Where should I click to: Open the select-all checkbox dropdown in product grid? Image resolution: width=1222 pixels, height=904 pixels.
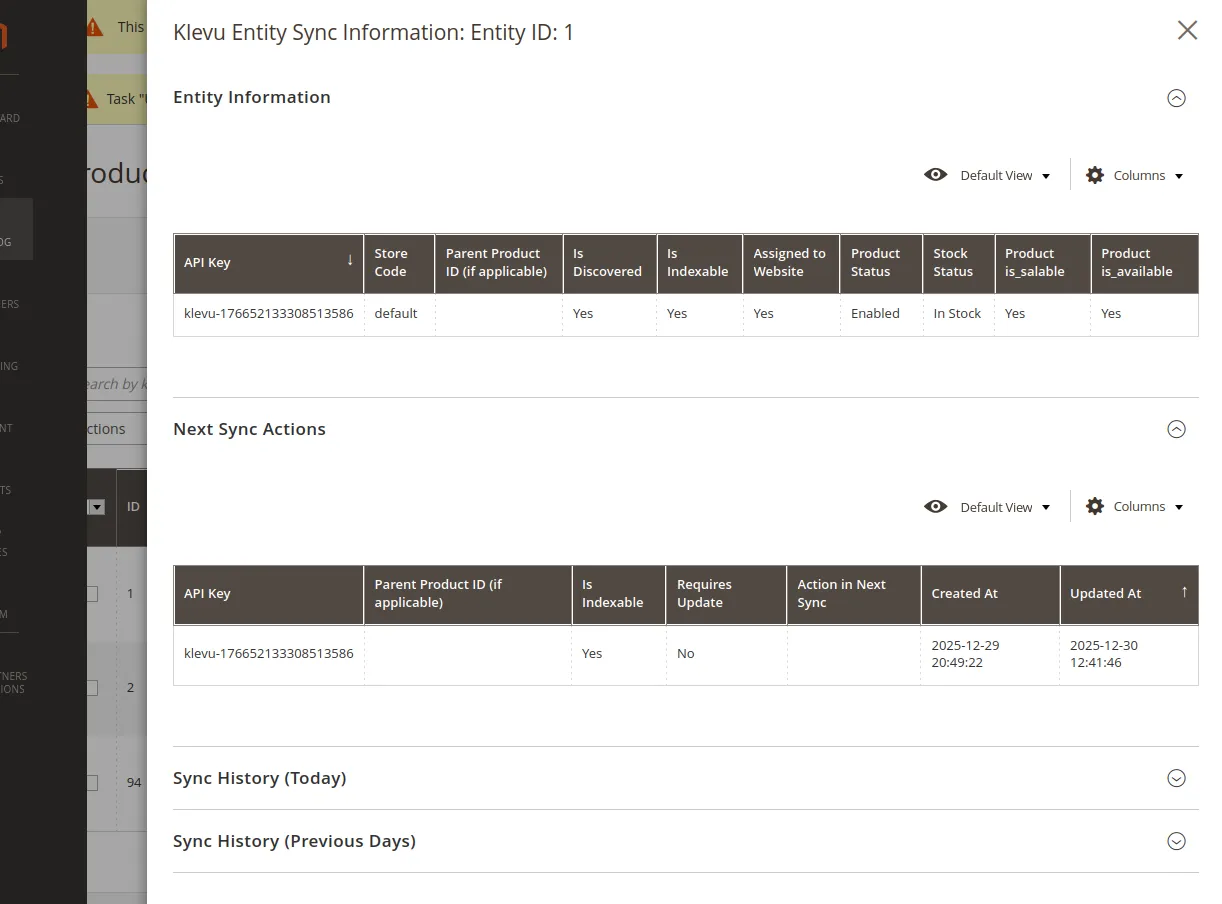coord(96,507)
